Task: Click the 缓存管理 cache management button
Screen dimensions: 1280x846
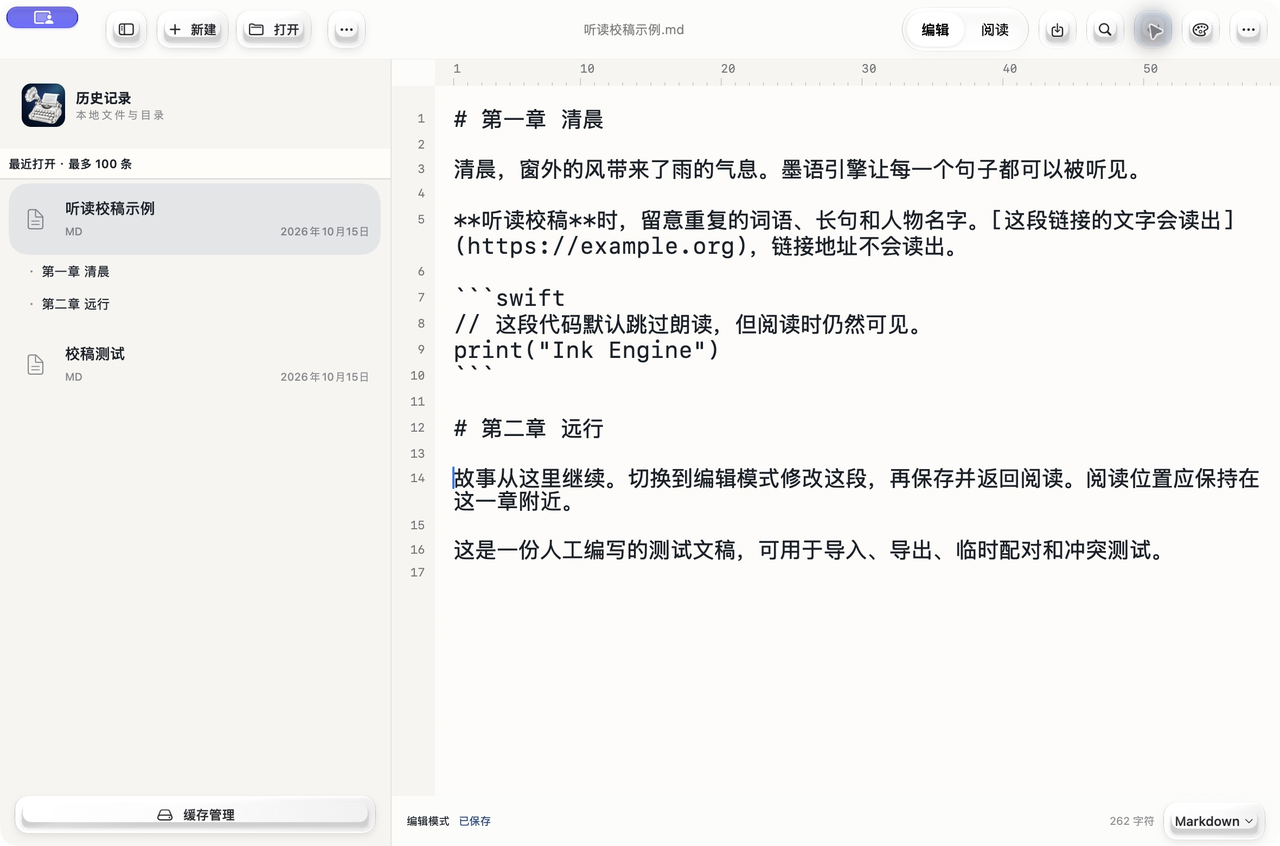Action: pos(195,814)
